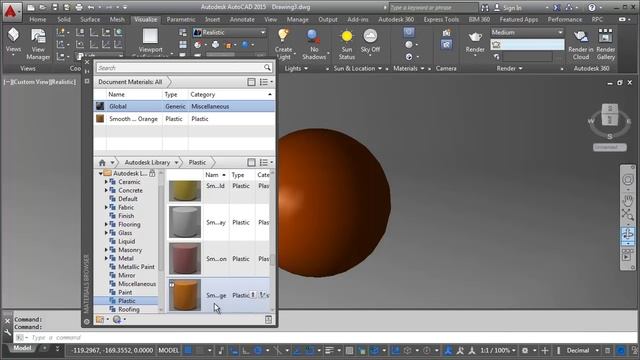Click the ViewCube top face
Screen dimensions: 640x360
610,108
